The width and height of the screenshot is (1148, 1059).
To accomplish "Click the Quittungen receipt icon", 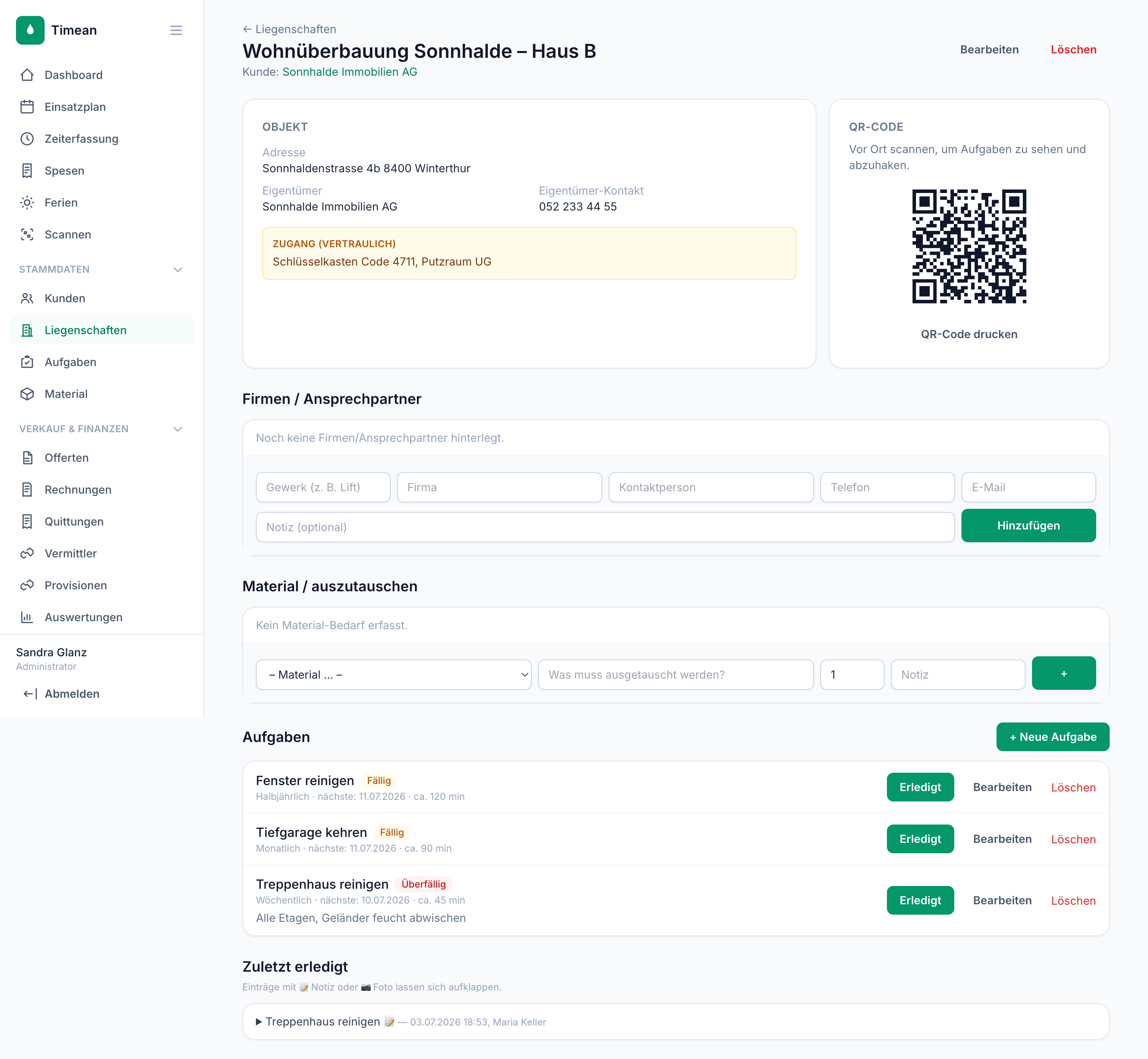I will [x=27, y=522].
